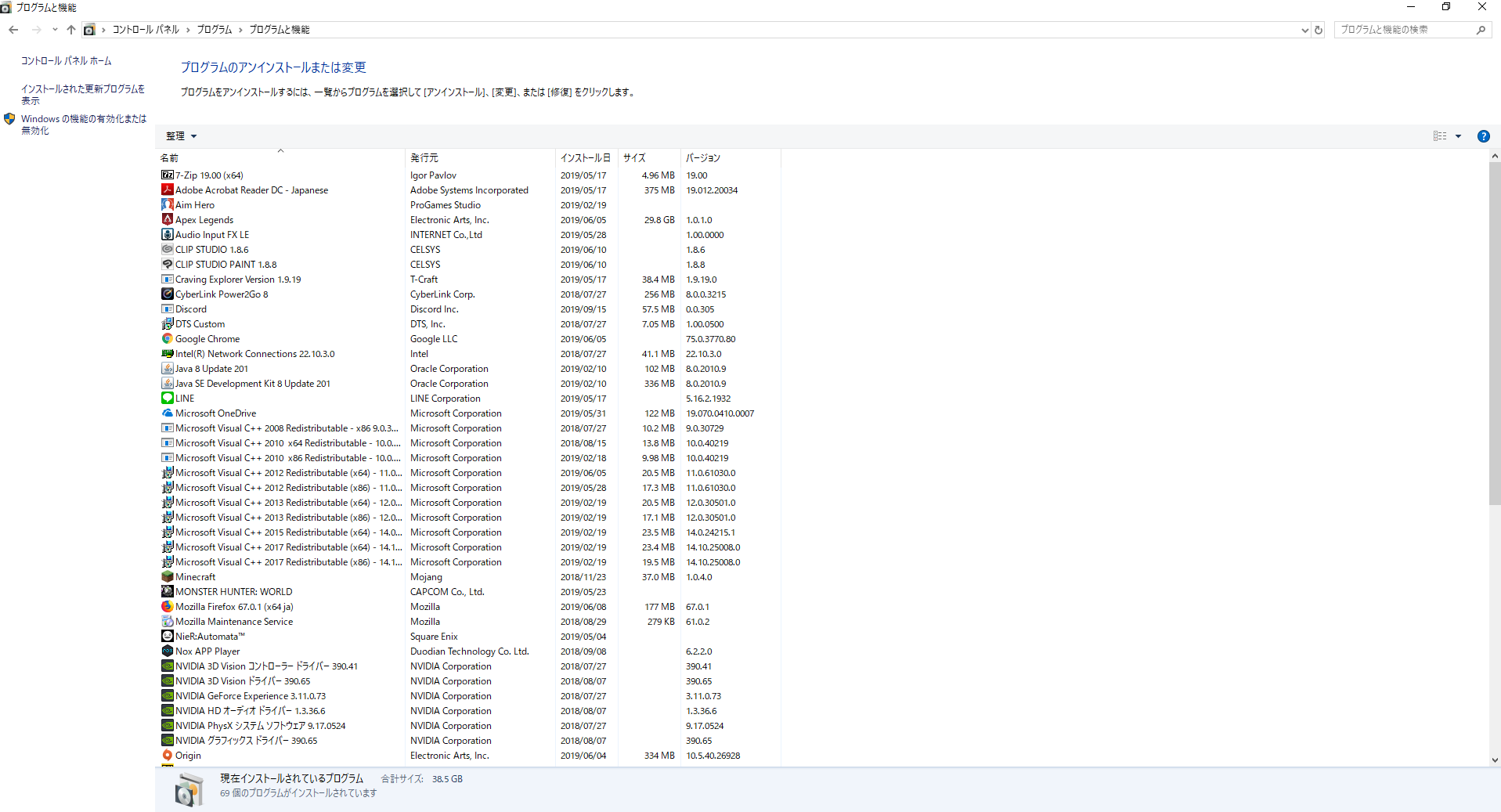The height and width of the screenshot is (812, 1501).
Task: Select the Minecraft block icon
Action: coord(167,577)
